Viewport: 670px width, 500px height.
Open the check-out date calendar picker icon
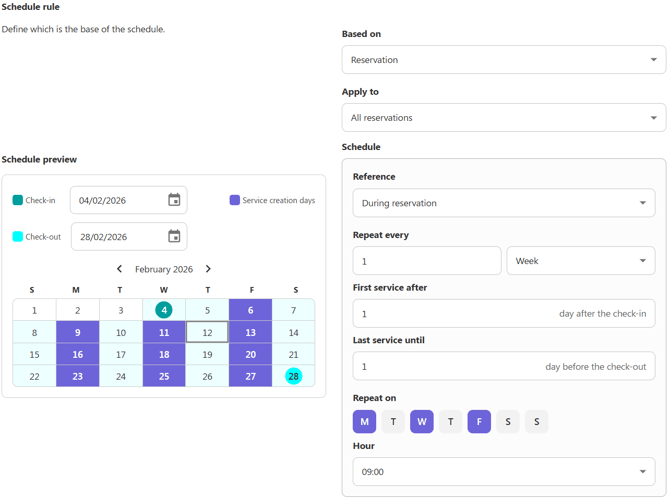tap(174, 237)
